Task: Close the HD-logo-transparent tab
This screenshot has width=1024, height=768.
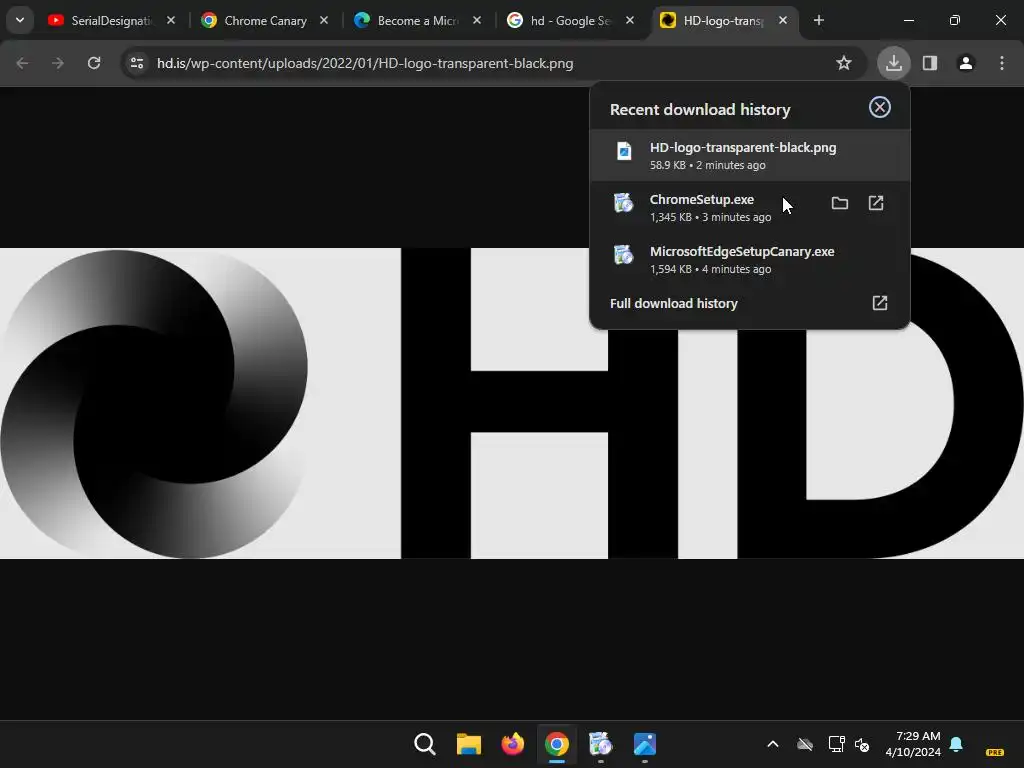Action: pos(783,21)
